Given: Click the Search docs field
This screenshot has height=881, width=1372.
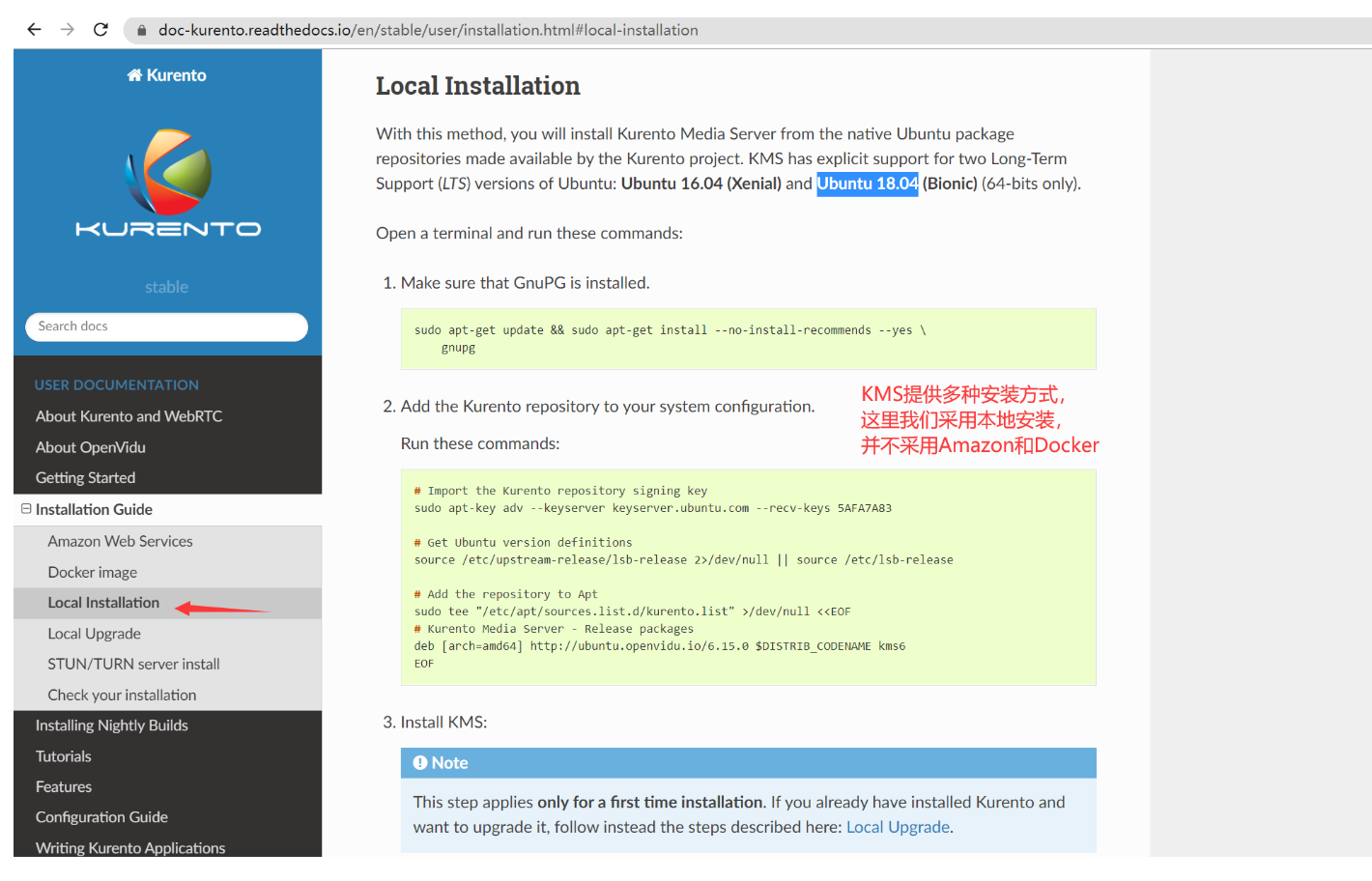Looking at the screenshot, I should 166,327.
